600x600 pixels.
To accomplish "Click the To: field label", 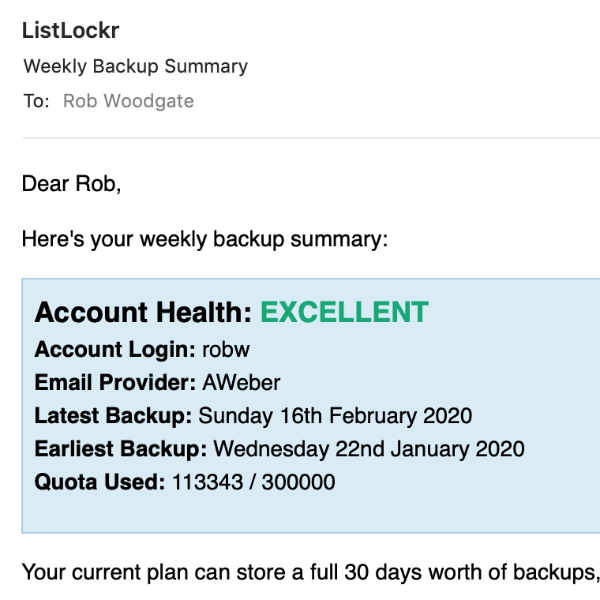I will click(36, 101).
